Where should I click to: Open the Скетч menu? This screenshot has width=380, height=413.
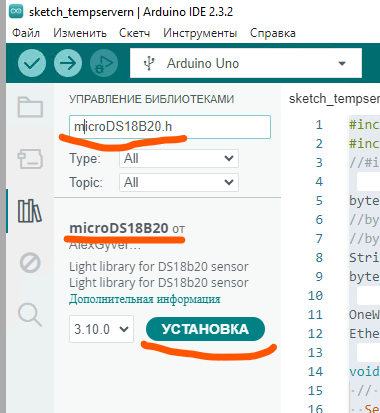pyautogui.click(x=135, y=33)
